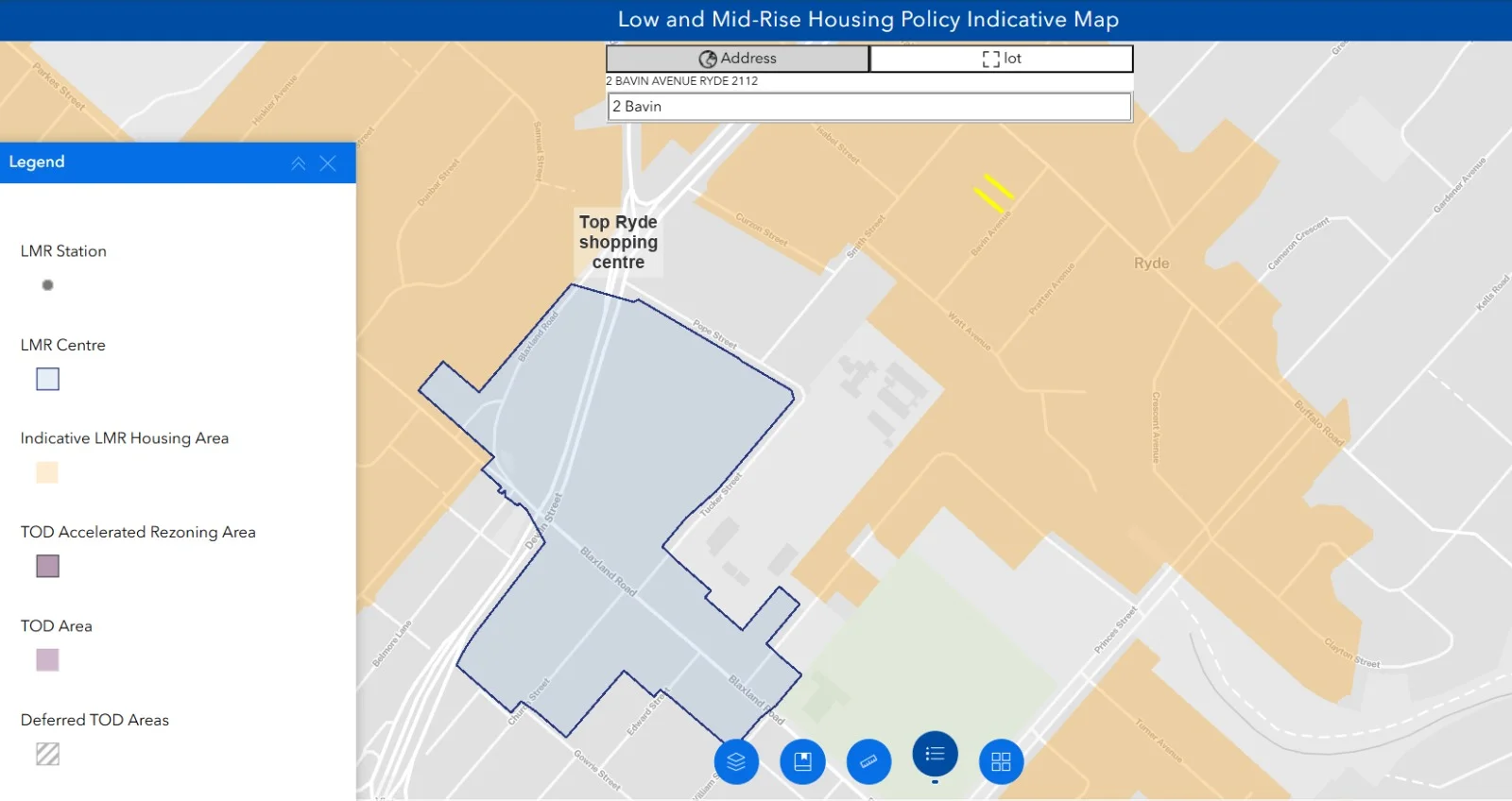Collapse the Legend panel with chevrons
Image resolution: width=1512 pixels, height=801 pixels.
(299, 163)
